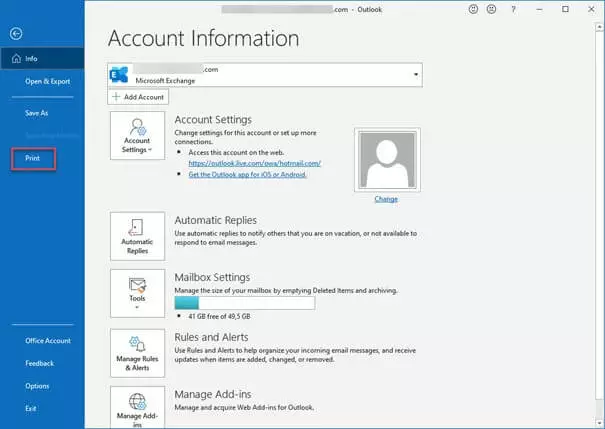
Task: Click the smiley face feedback icon
Action: click(x=473, y=9)
